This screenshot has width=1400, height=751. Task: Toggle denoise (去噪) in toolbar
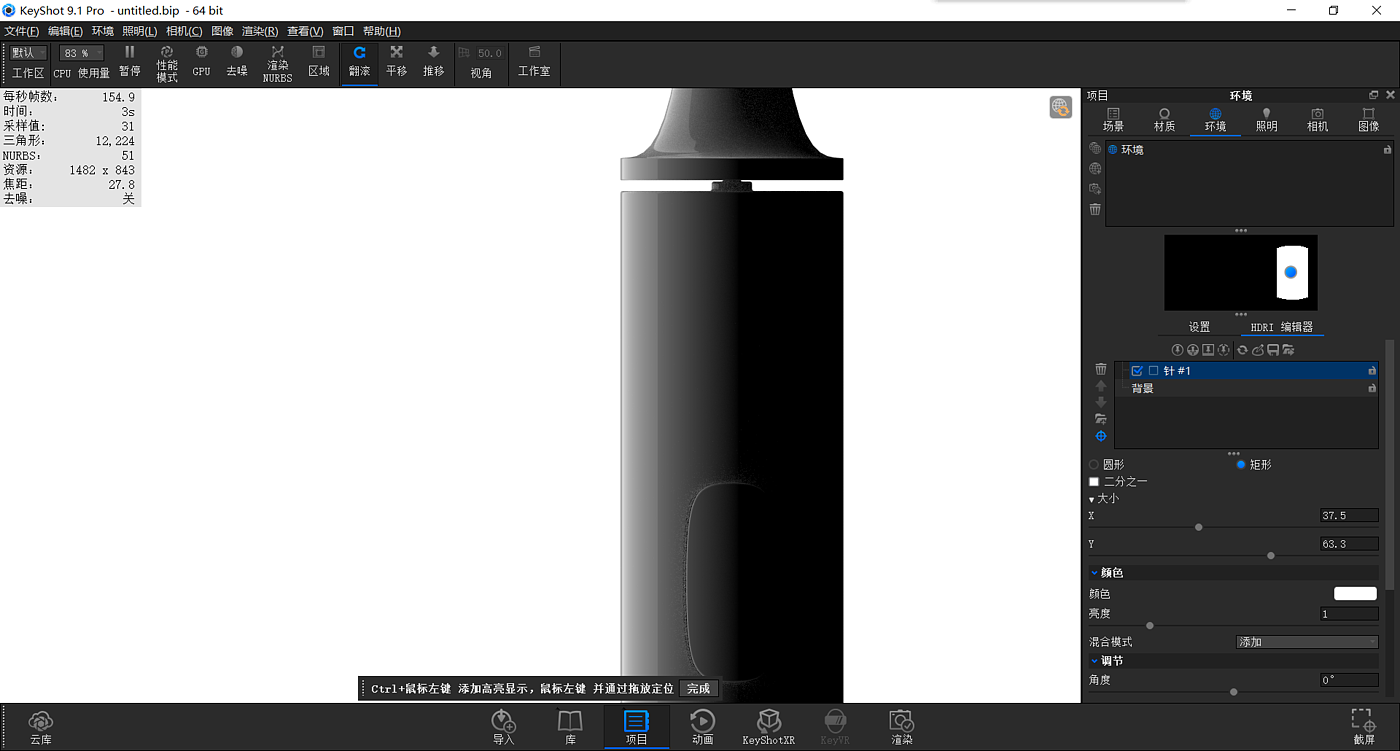pyautogui.click(x=237, y=61)
